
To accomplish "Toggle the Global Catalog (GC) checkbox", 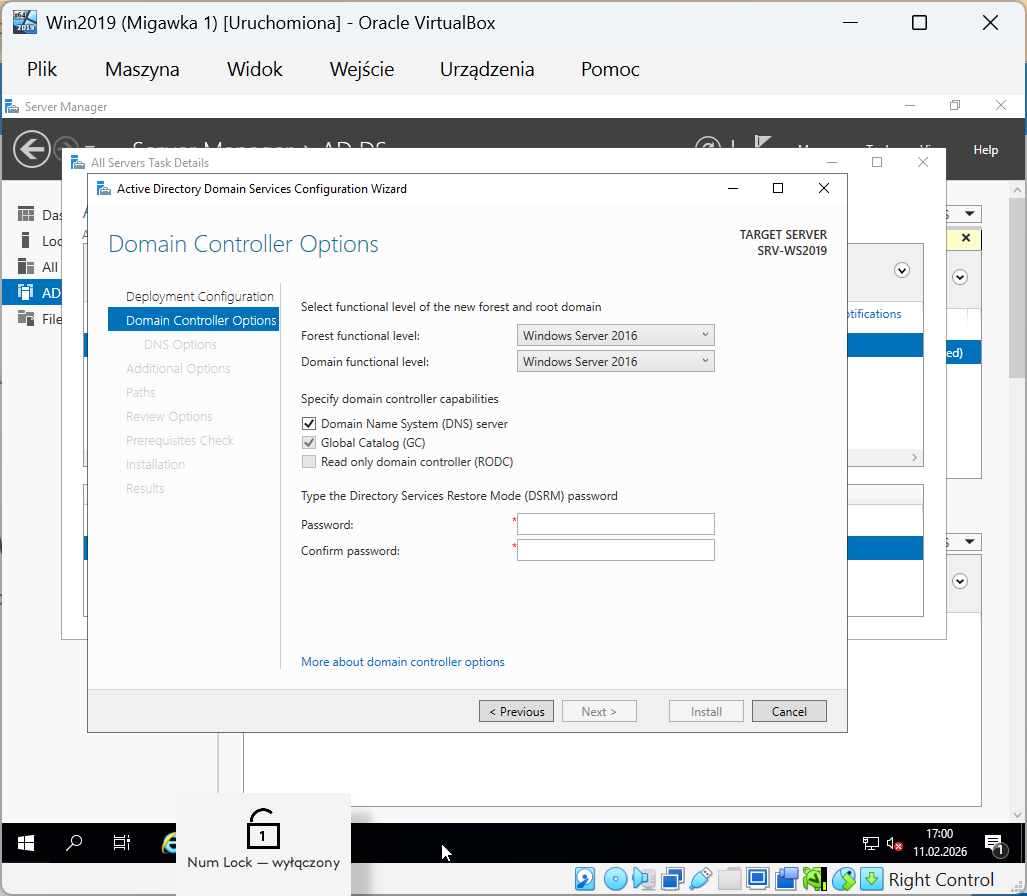I will (309, 442).
